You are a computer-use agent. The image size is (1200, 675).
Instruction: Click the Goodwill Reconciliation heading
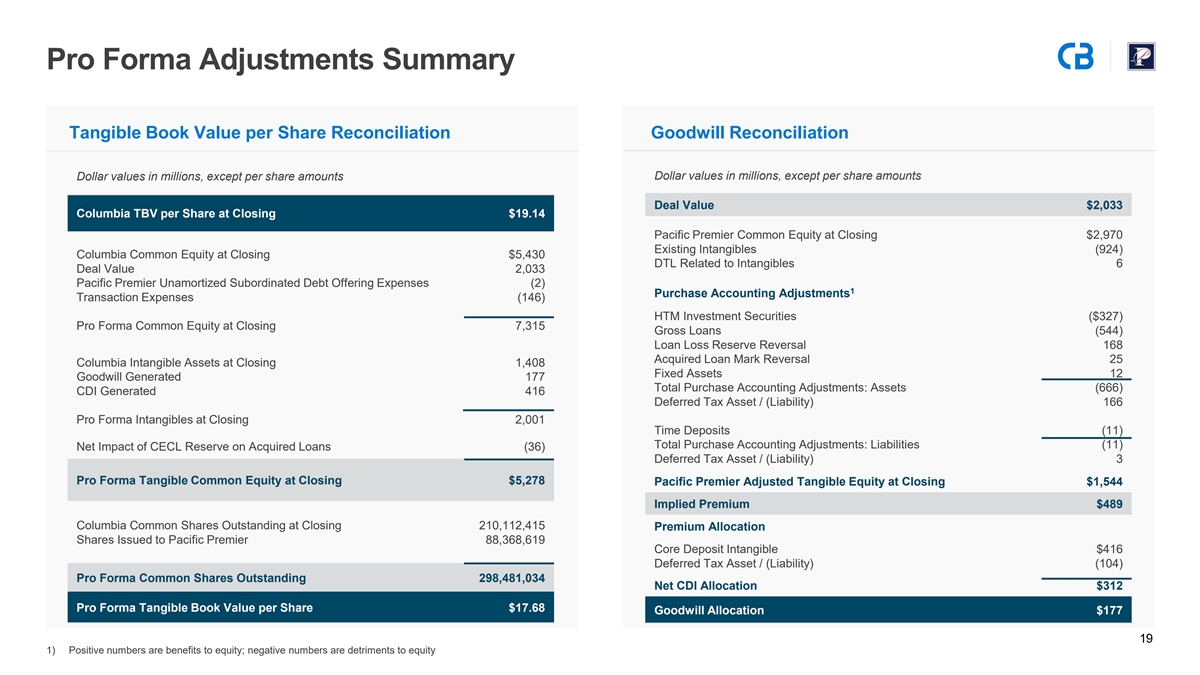click(x=749, y=133)
